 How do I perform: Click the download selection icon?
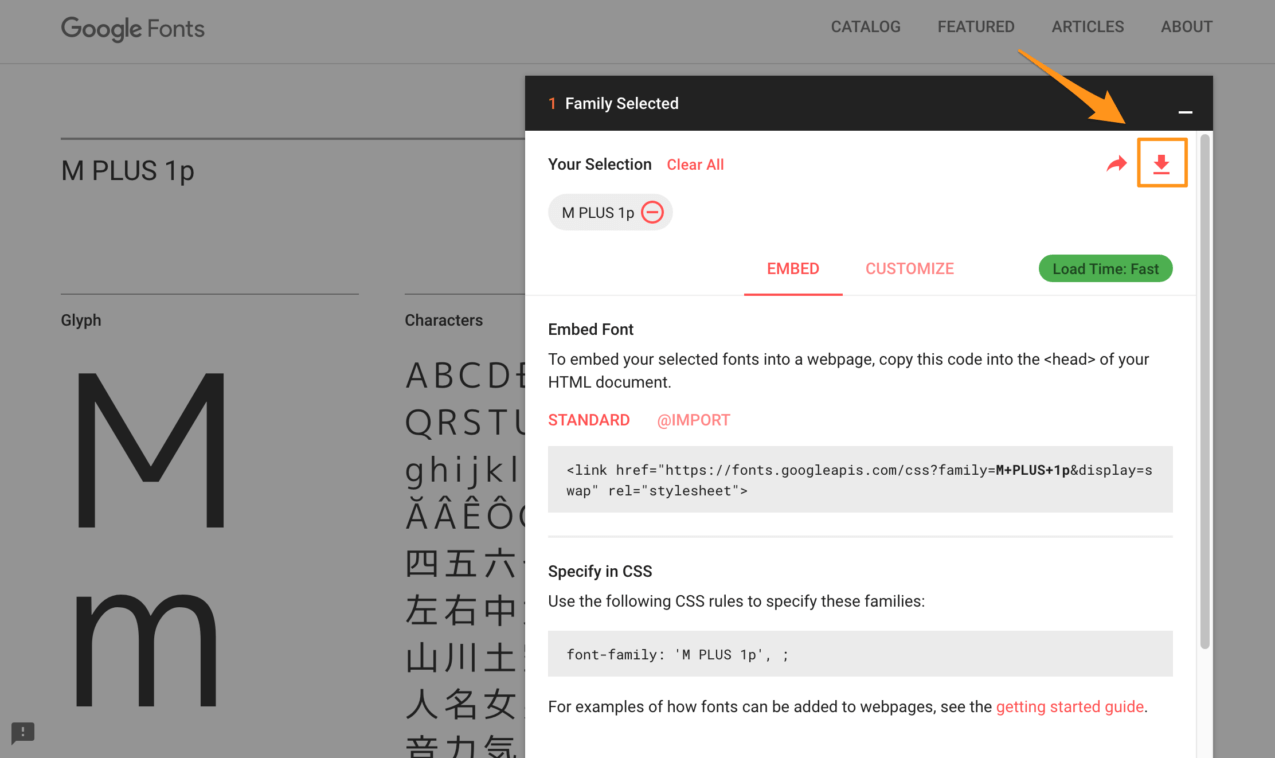(1161, 164)
